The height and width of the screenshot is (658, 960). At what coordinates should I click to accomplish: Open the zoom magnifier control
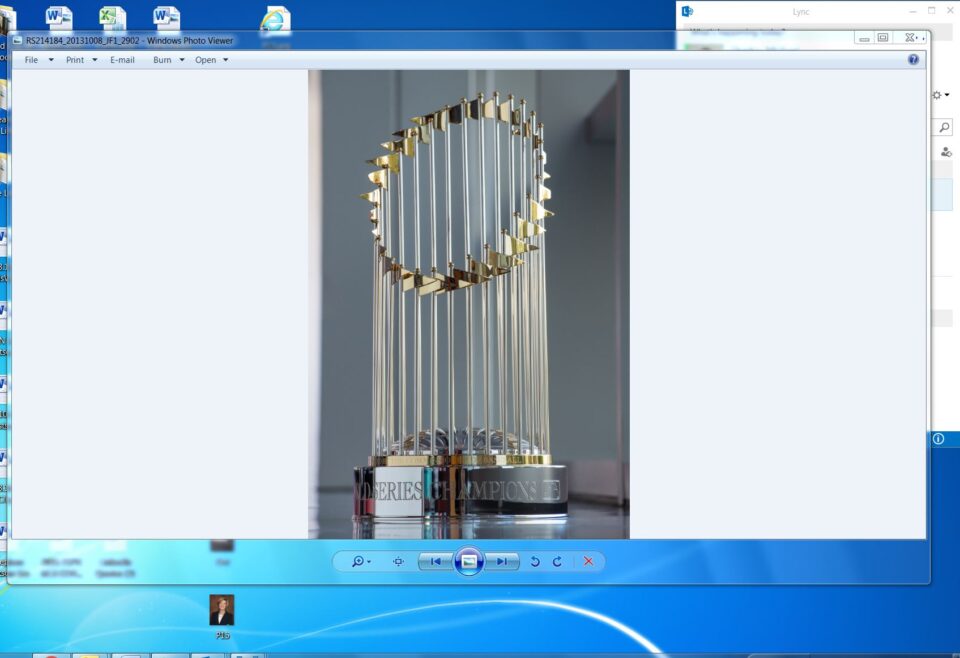(360, 561)
